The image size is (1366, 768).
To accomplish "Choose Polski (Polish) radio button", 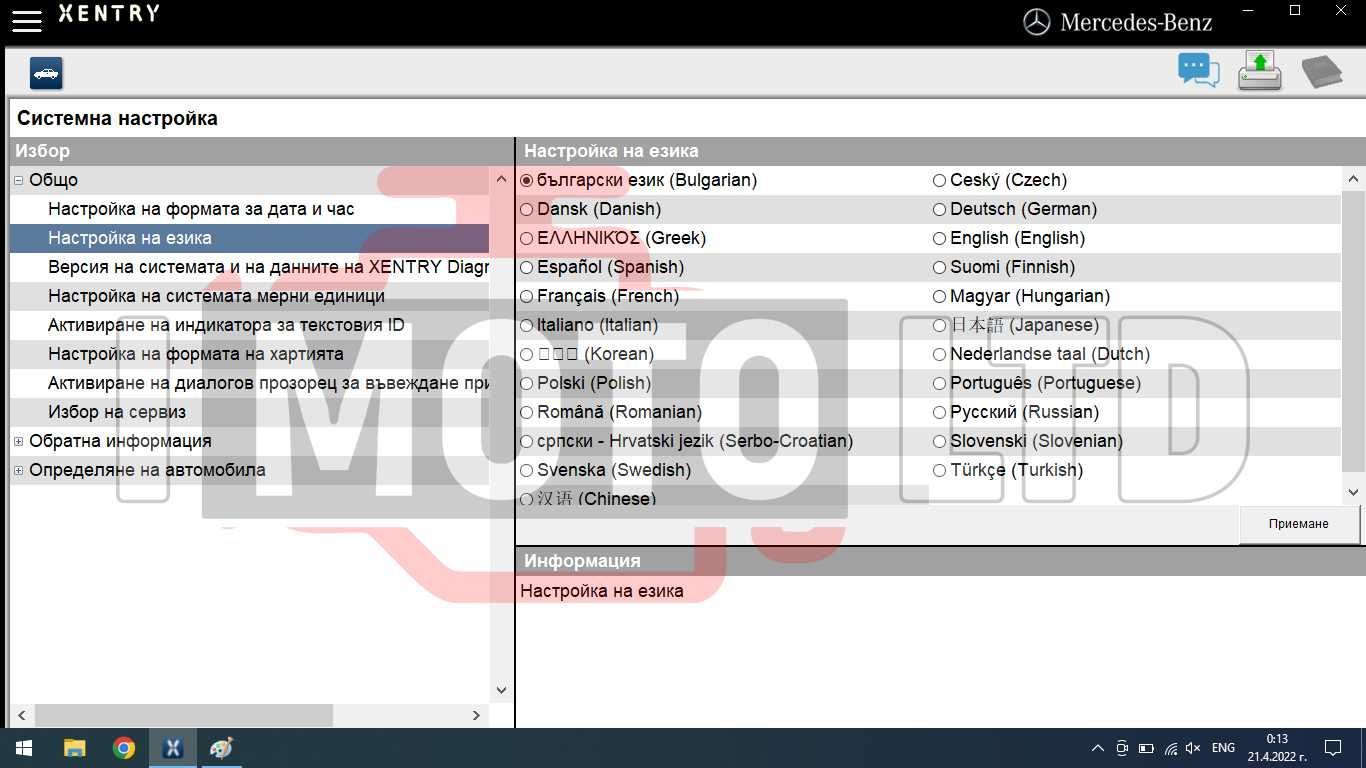I will [x=526, y=384].
